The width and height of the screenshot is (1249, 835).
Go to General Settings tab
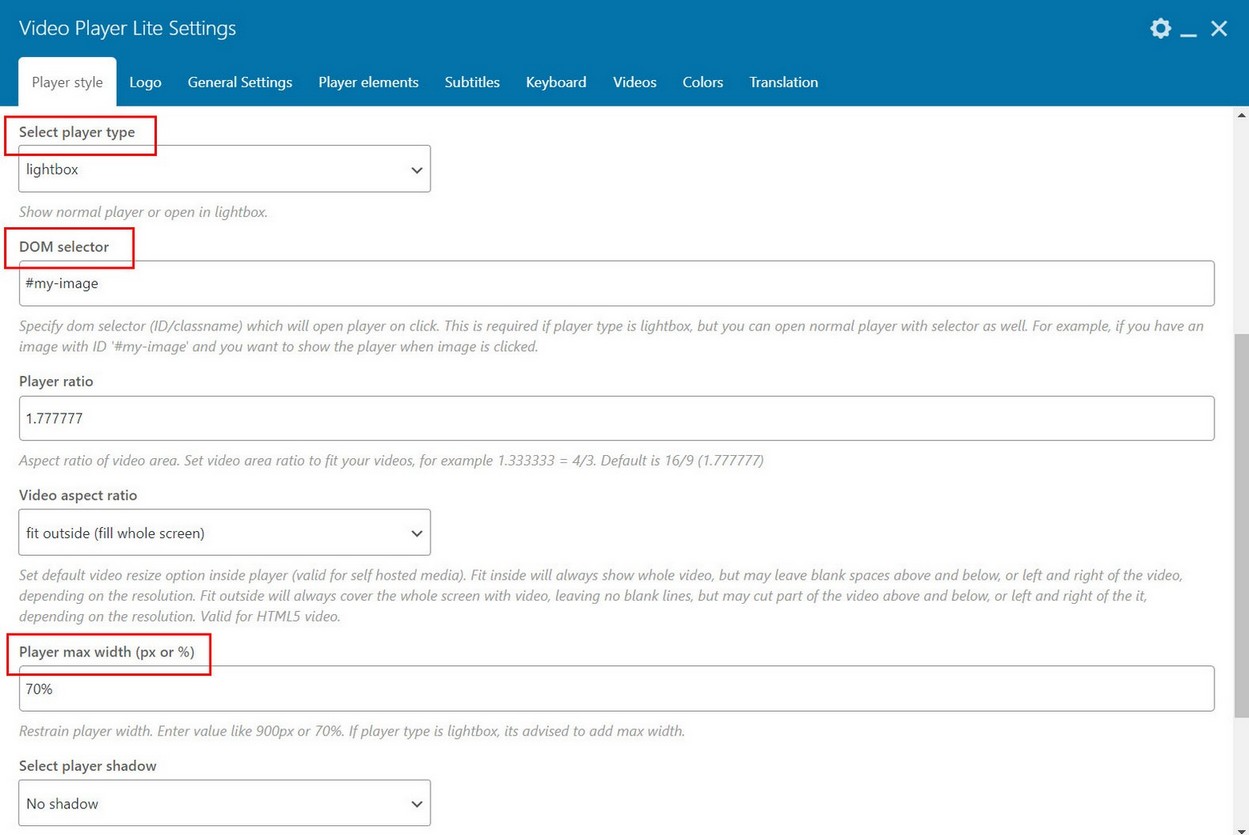[x=240, y=82]
